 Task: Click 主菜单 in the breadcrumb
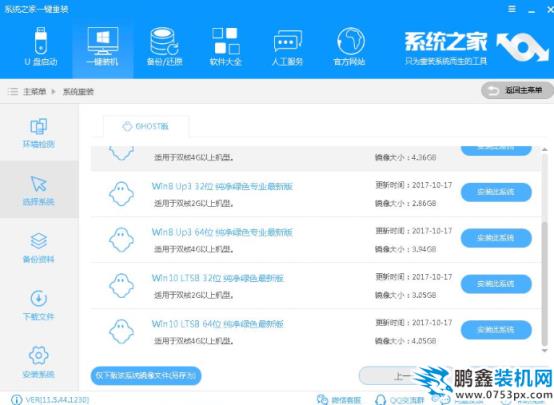click(34, 92)
